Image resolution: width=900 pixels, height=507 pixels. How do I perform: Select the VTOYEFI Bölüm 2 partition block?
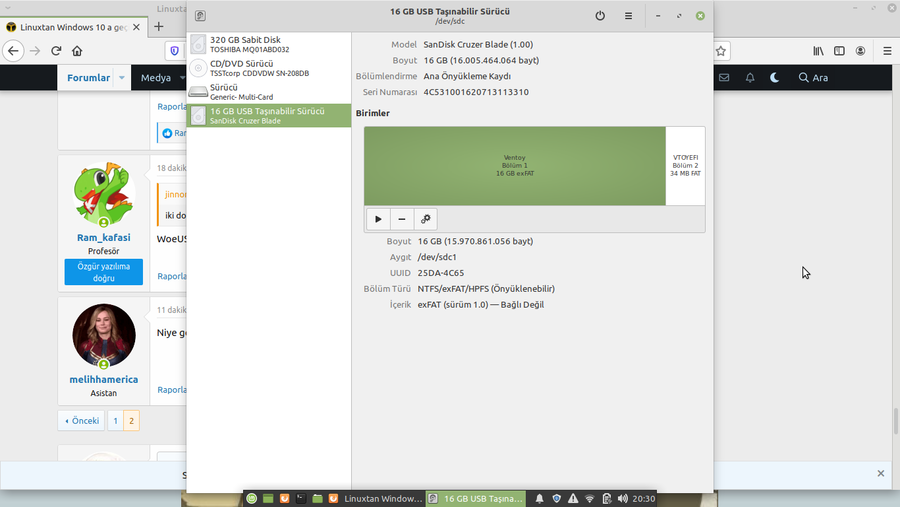coord(685,165)
